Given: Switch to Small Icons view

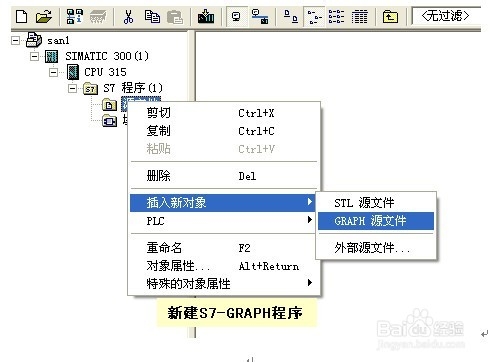Looking at the screenshot, I should click(314, 17).
